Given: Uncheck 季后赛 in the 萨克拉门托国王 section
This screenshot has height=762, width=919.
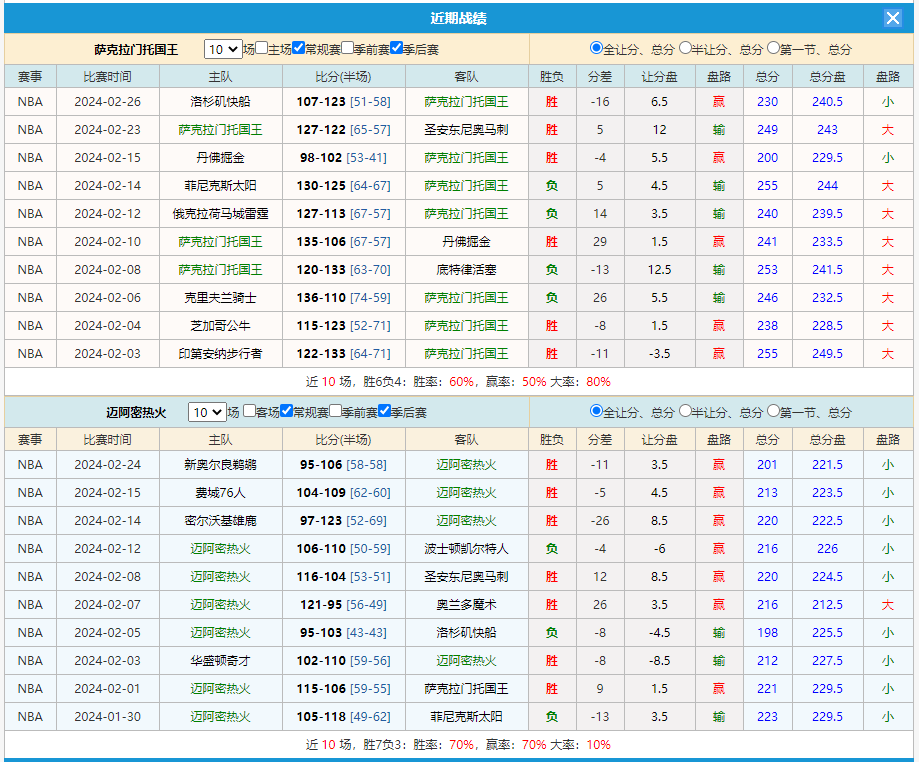Looking at the screenshot, I should (397, 48).
